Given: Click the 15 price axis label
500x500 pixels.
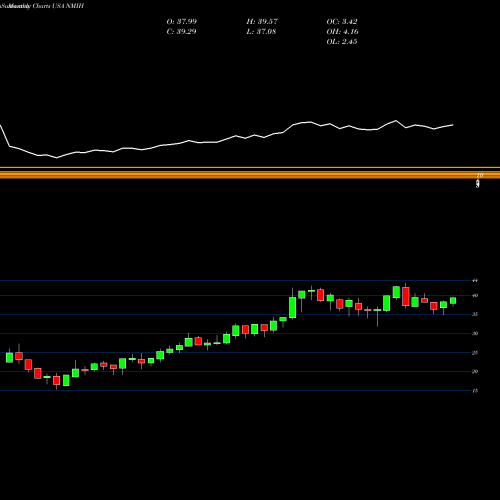Looking at the screenshot, I should pyautogui.click(x=475, y=391).
